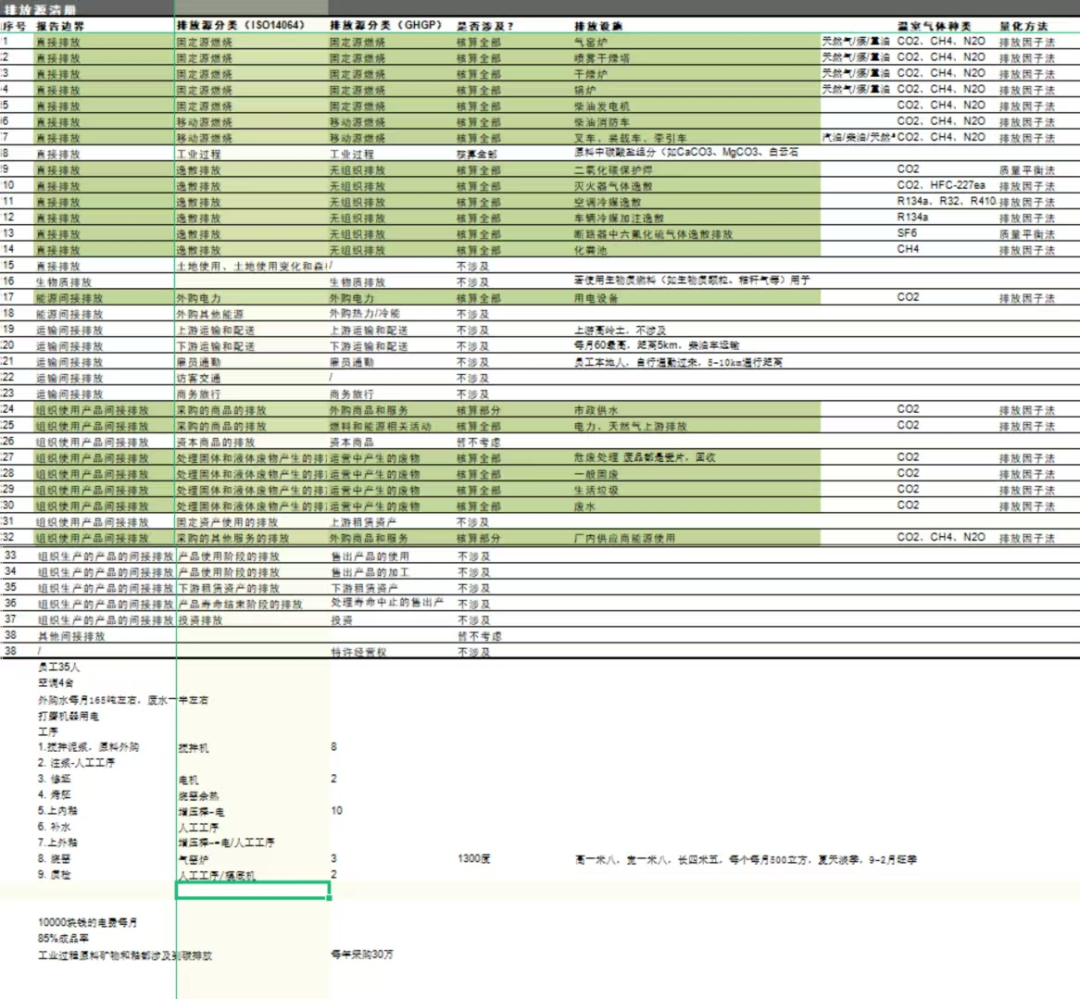Select the 排放设施 column header

tap(595, 25)
